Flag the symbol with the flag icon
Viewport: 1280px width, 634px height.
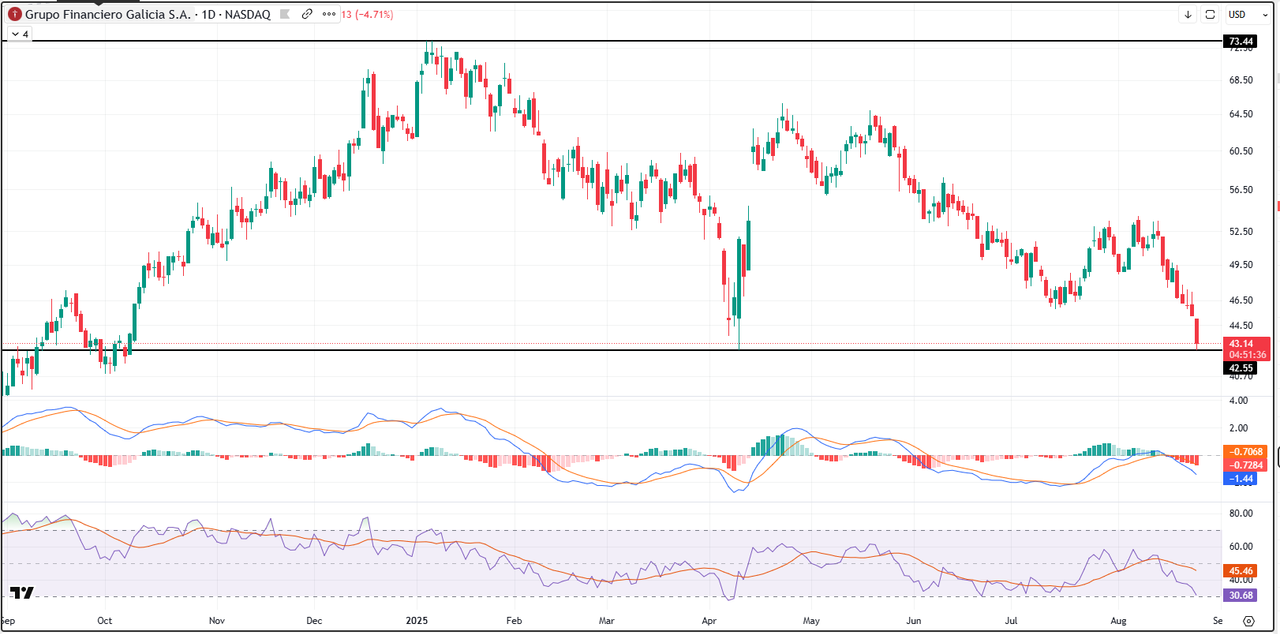(x=285, y=15)
